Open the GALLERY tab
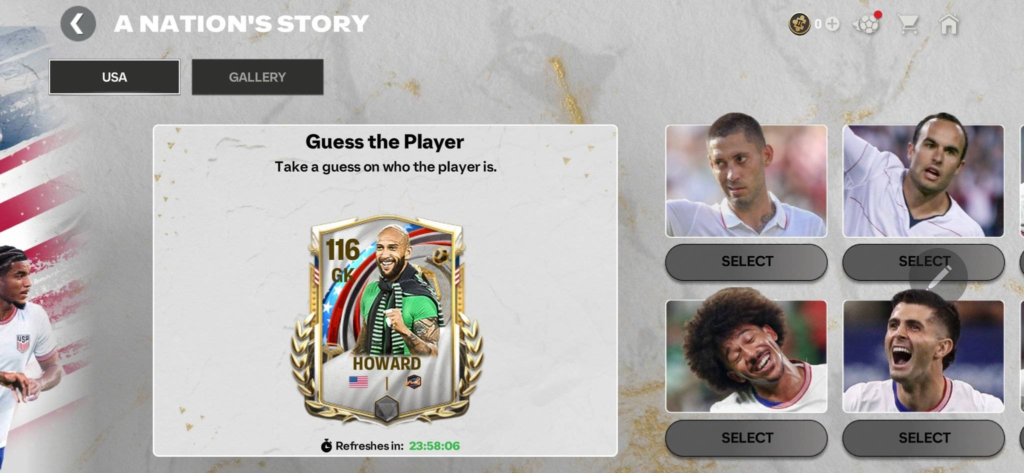The width and height of the screenshot is (1024, 473). point(257,77)
